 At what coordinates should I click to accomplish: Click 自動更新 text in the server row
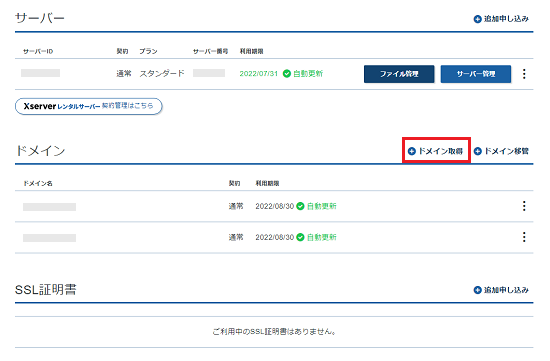308,74
